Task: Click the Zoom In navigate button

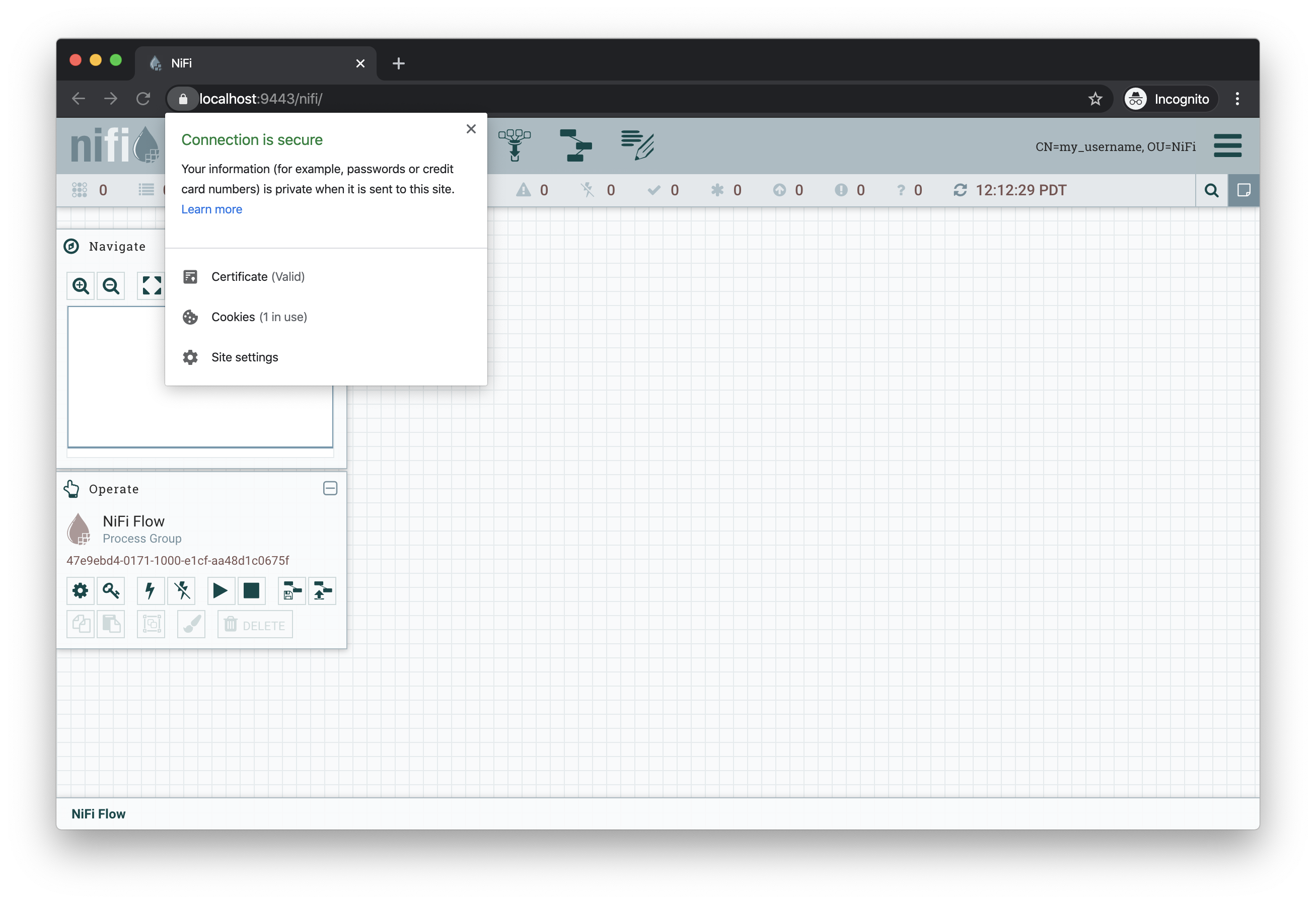Action: coord(81,286)
